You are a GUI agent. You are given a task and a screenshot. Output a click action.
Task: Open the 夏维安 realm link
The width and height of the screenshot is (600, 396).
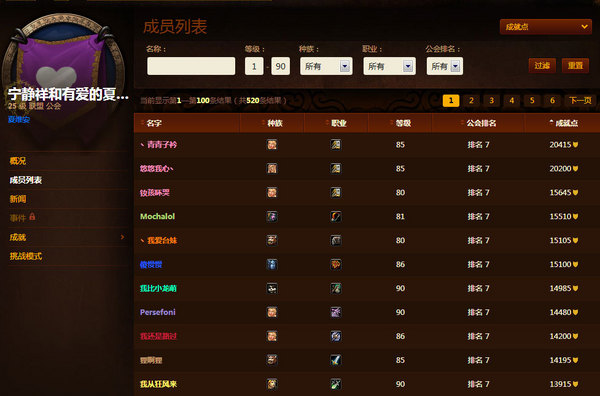[x=19, y=119]
